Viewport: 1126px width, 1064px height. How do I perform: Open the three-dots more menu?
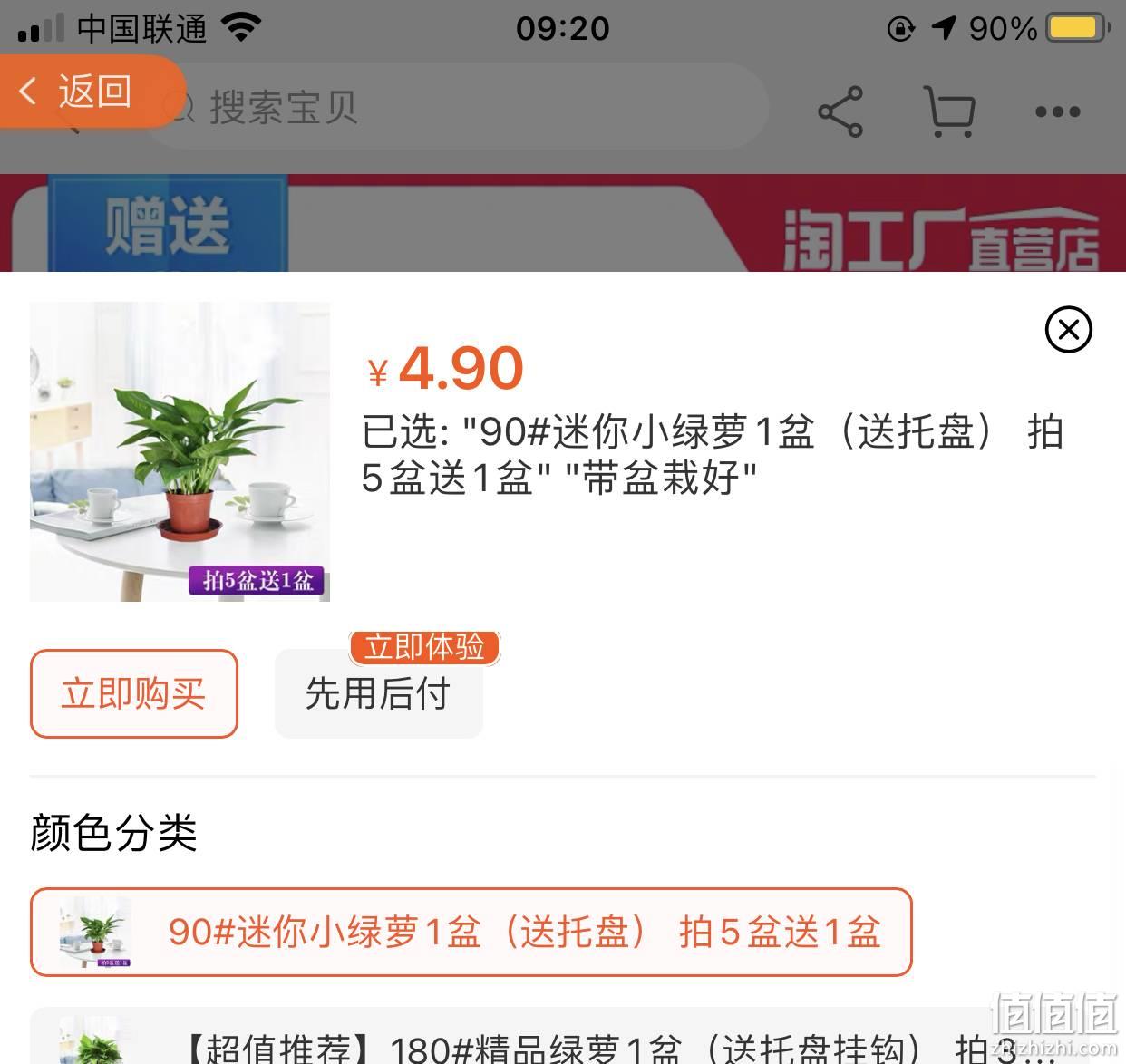pyautogui.click(x=1057, y=111)
